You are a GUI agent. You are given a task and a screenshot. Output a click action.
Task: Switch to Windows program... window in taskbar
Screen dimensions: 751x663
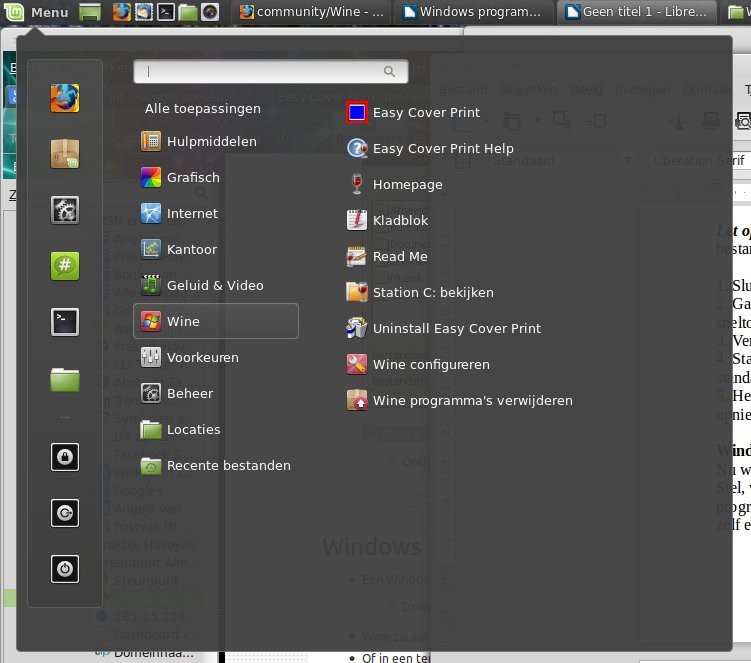[472, 12]
